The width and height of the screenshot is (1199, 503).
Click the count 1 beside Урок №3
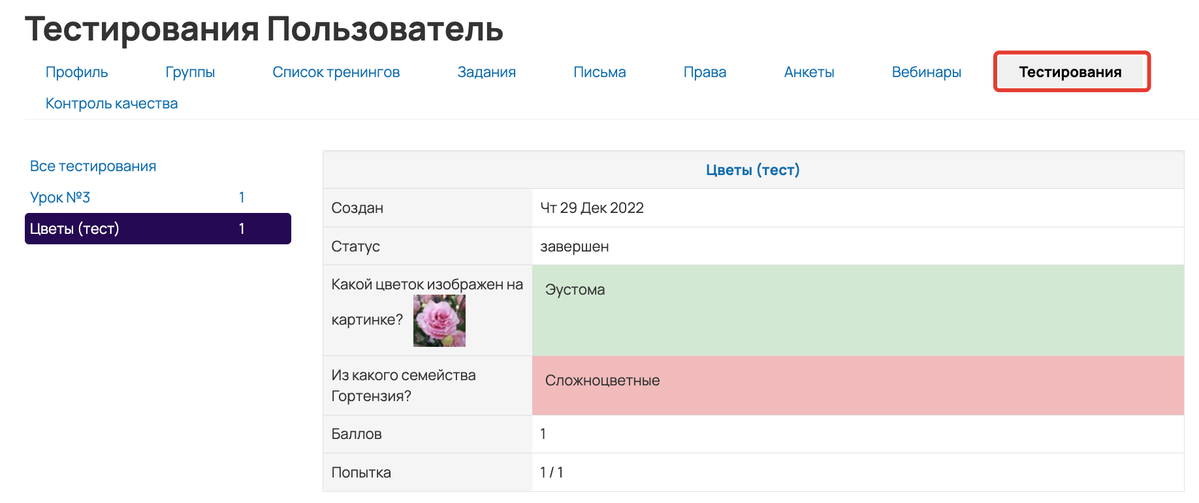click(242, 197)
